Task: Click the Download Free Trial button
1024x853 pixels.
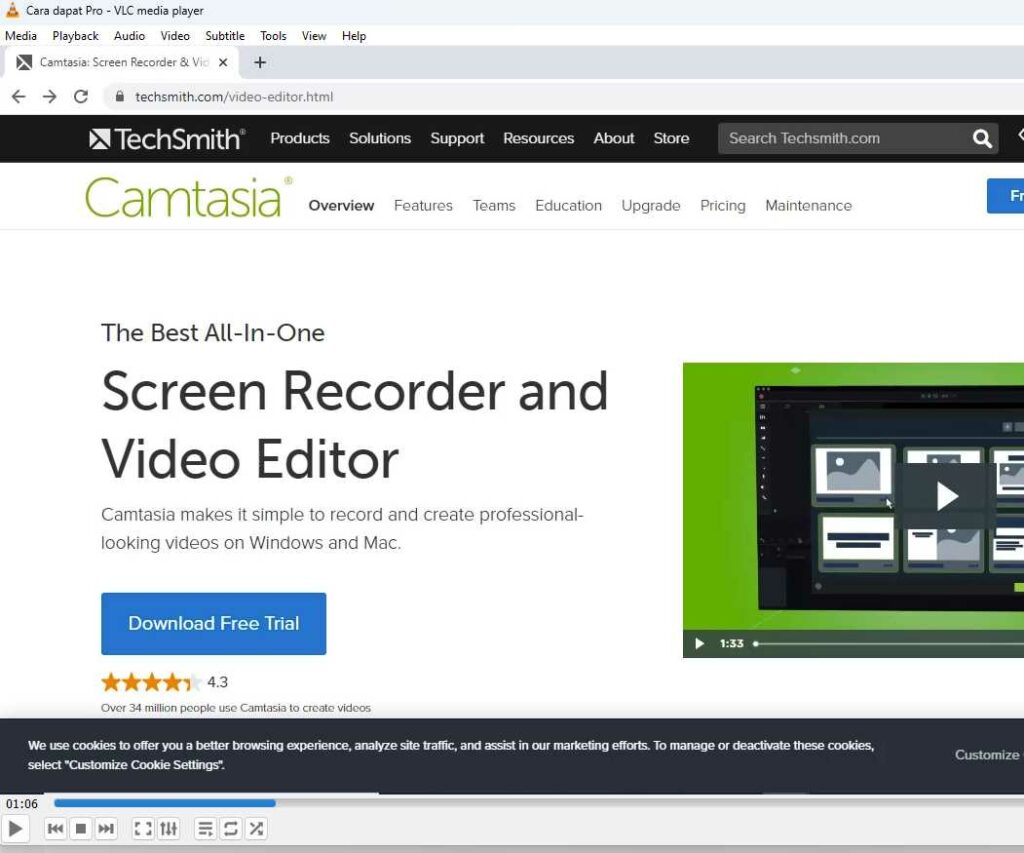Action: coord(213,623)
